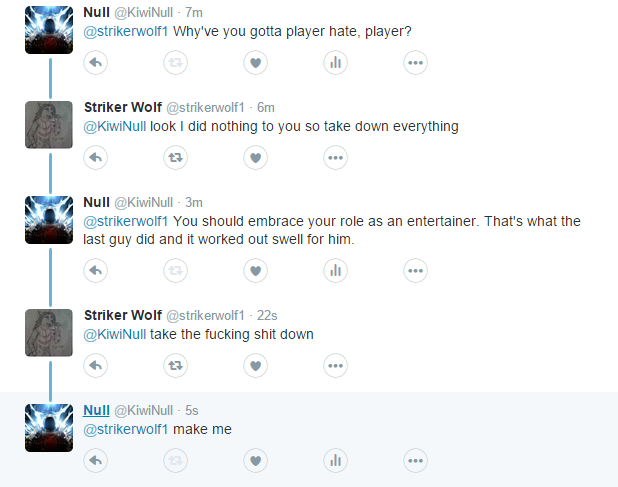Like the "make me" tweet

pyautogui.click(x=255, y=461)
